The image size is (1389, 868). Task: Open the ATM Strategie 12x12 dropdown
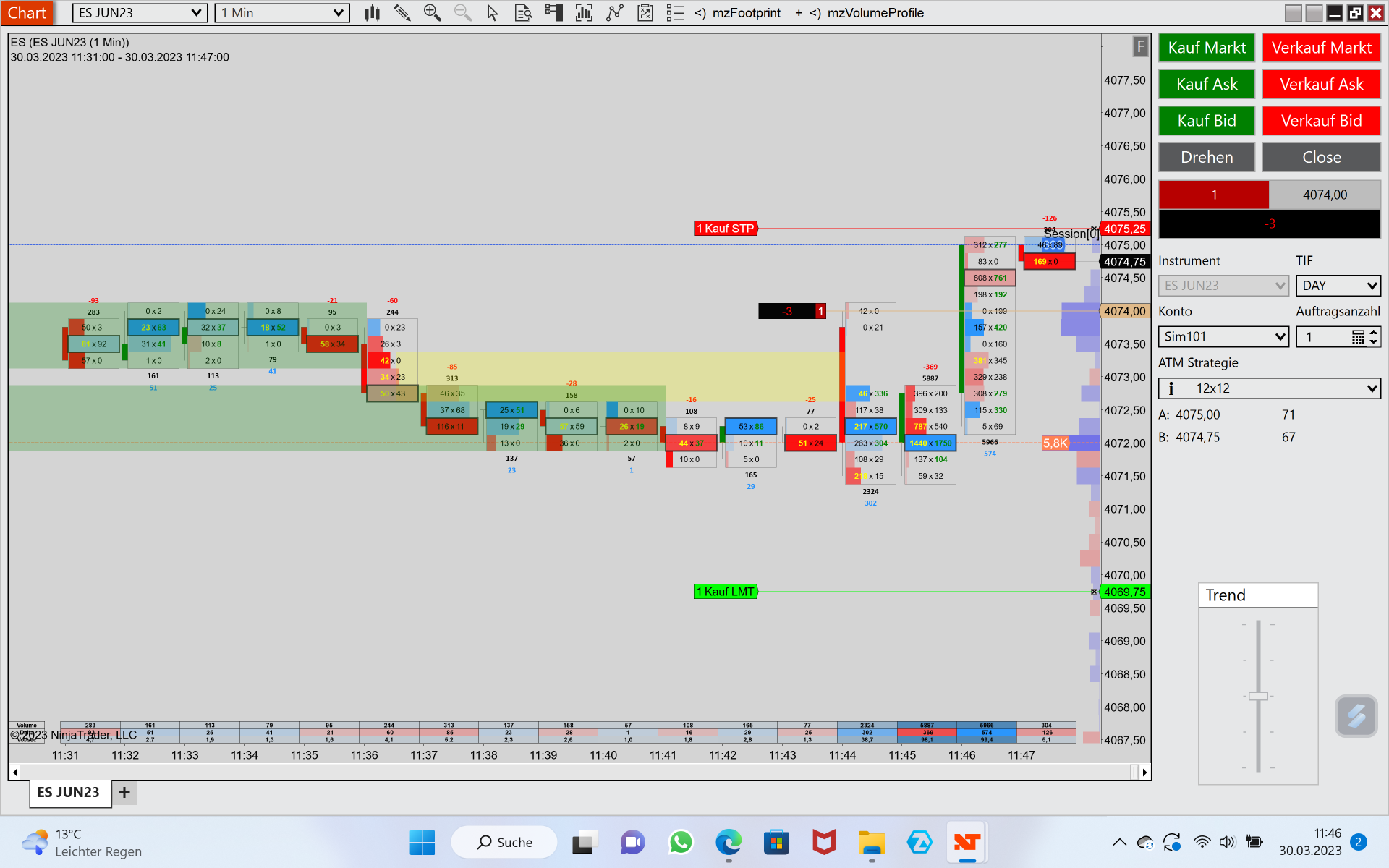coord(1269,388)
